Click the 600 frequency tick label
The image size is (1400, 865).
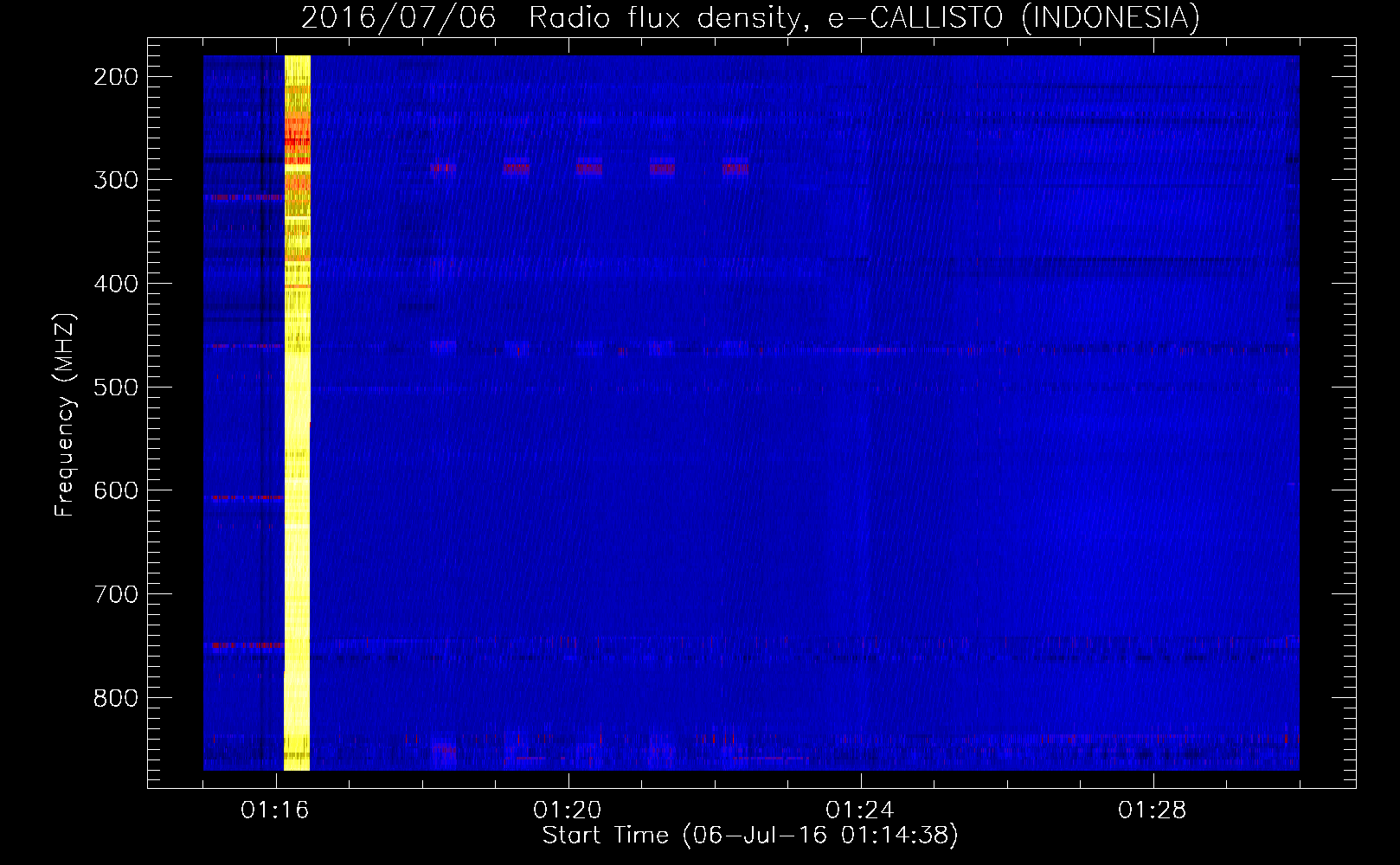pos(116,490)
